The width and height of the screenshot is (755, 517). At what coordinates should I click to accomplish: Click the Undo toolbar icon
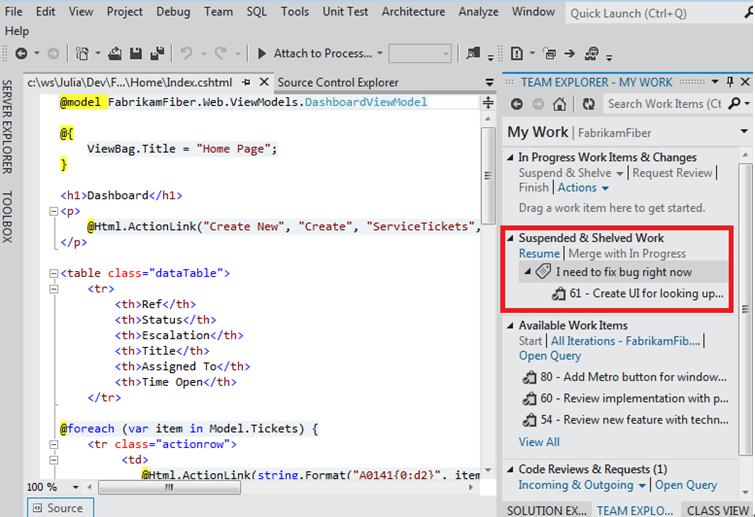(186, 53)
